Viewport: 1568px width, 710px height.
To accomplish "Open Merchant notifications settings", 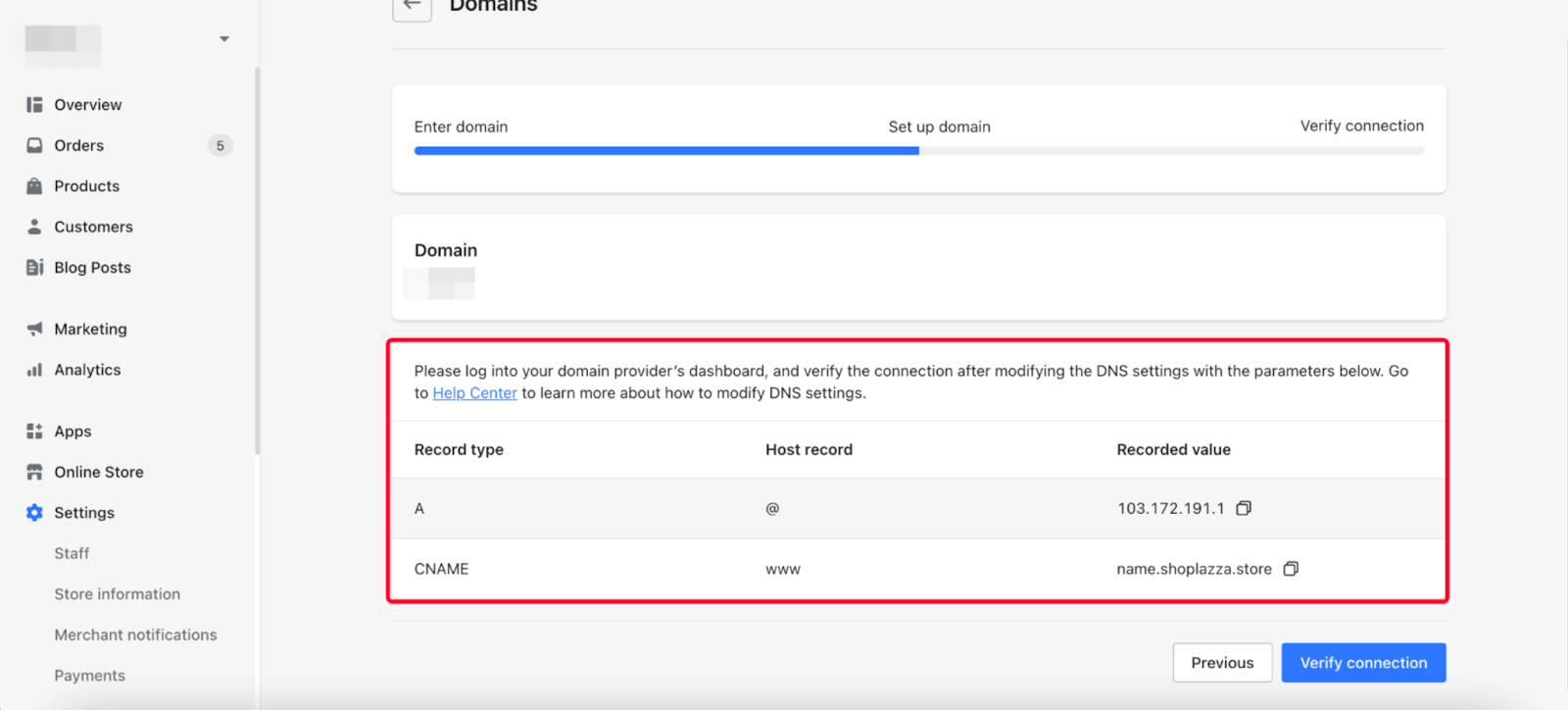I will pyautogui.click(x=135, y=634).
